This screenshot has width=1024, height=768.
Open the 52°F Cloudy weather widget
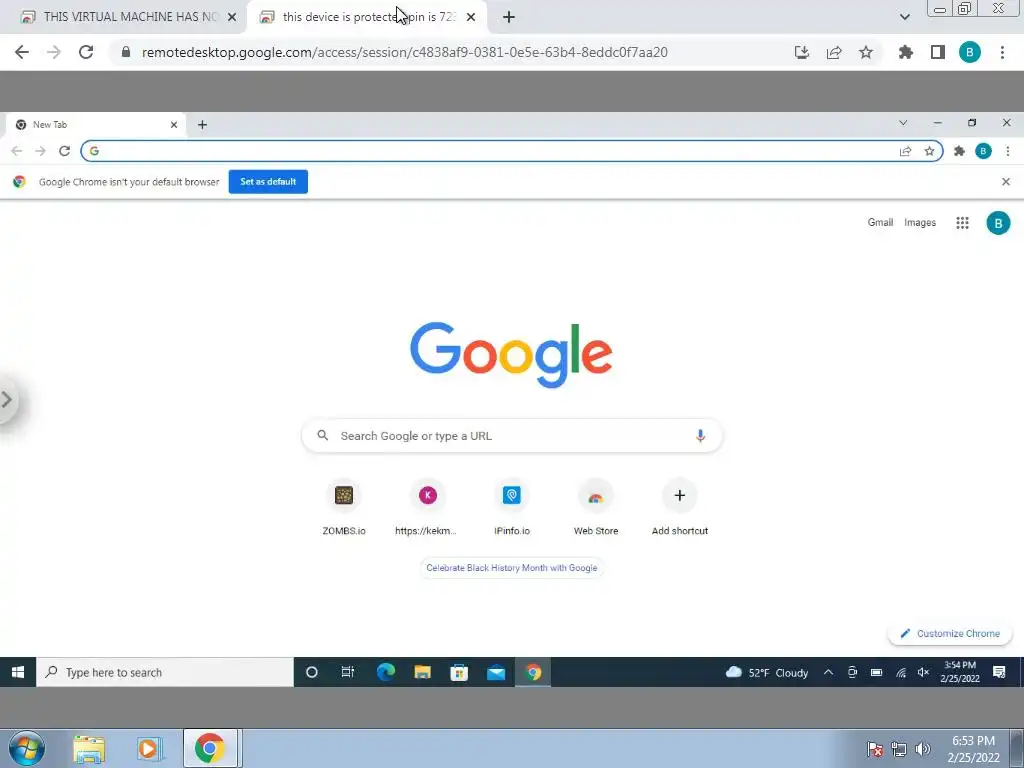[x=767, y=673]
